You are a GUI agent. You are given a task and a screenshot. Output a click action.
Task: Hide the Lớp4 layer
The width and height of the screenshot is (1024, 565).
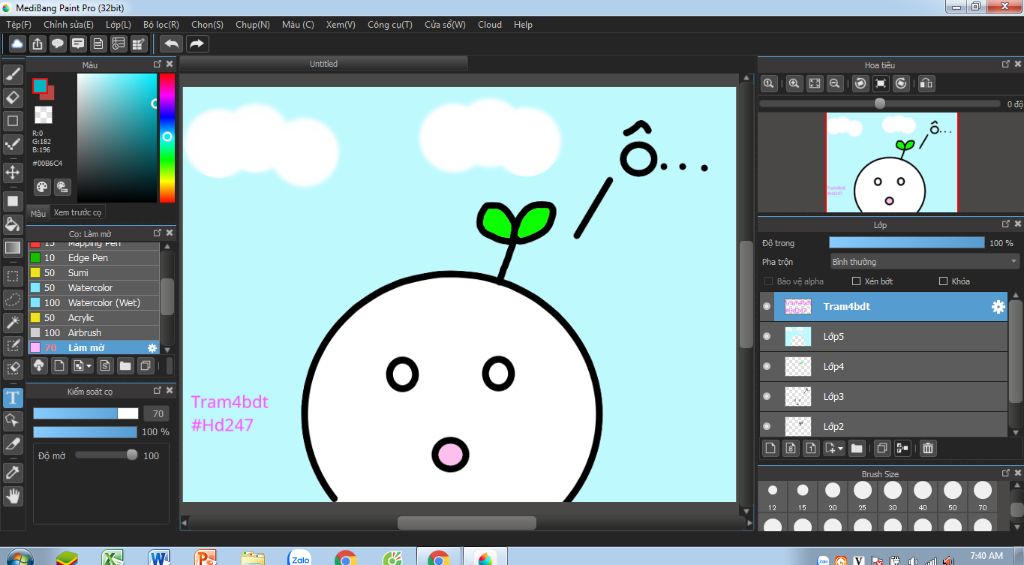[767, 366]
